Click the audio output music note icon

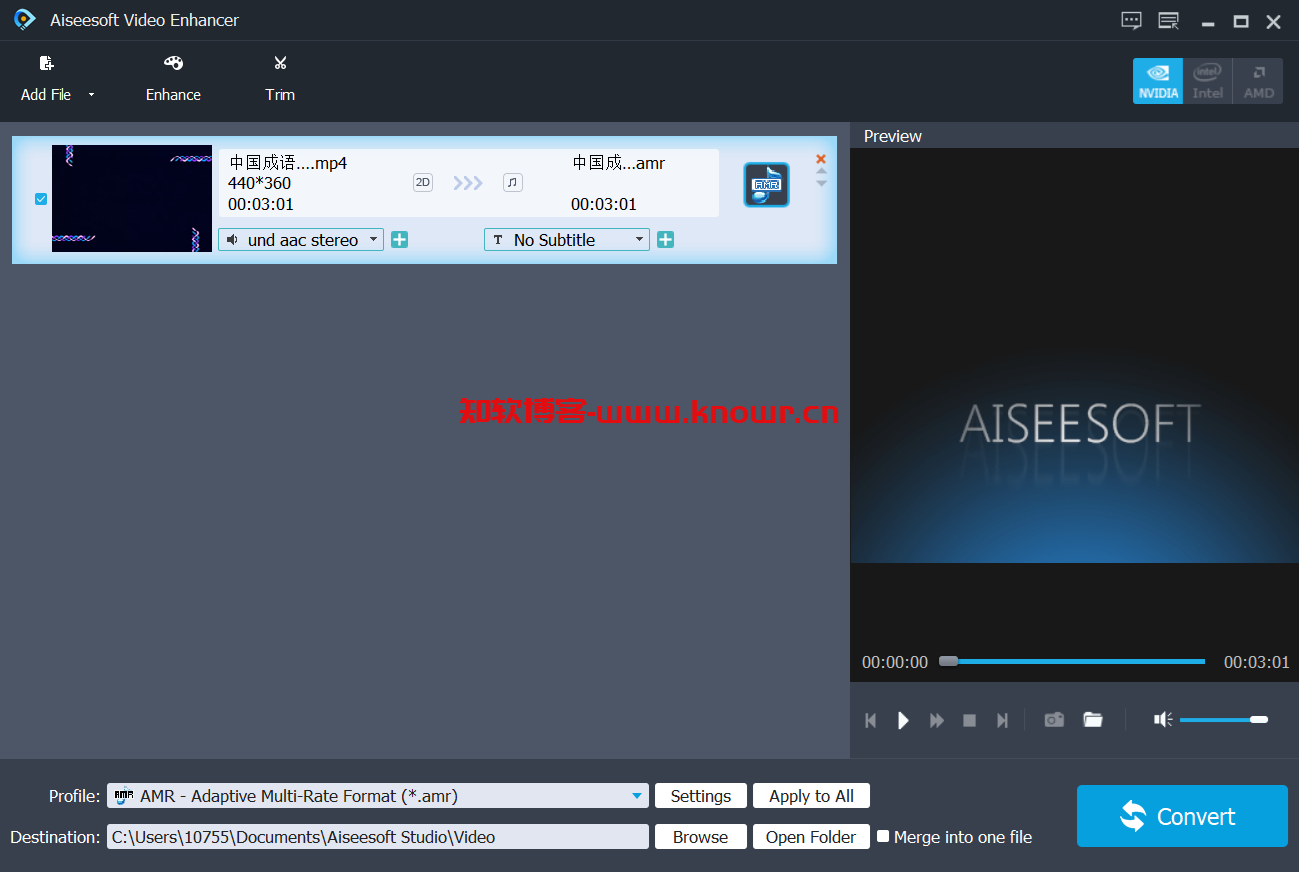(513, 182)
